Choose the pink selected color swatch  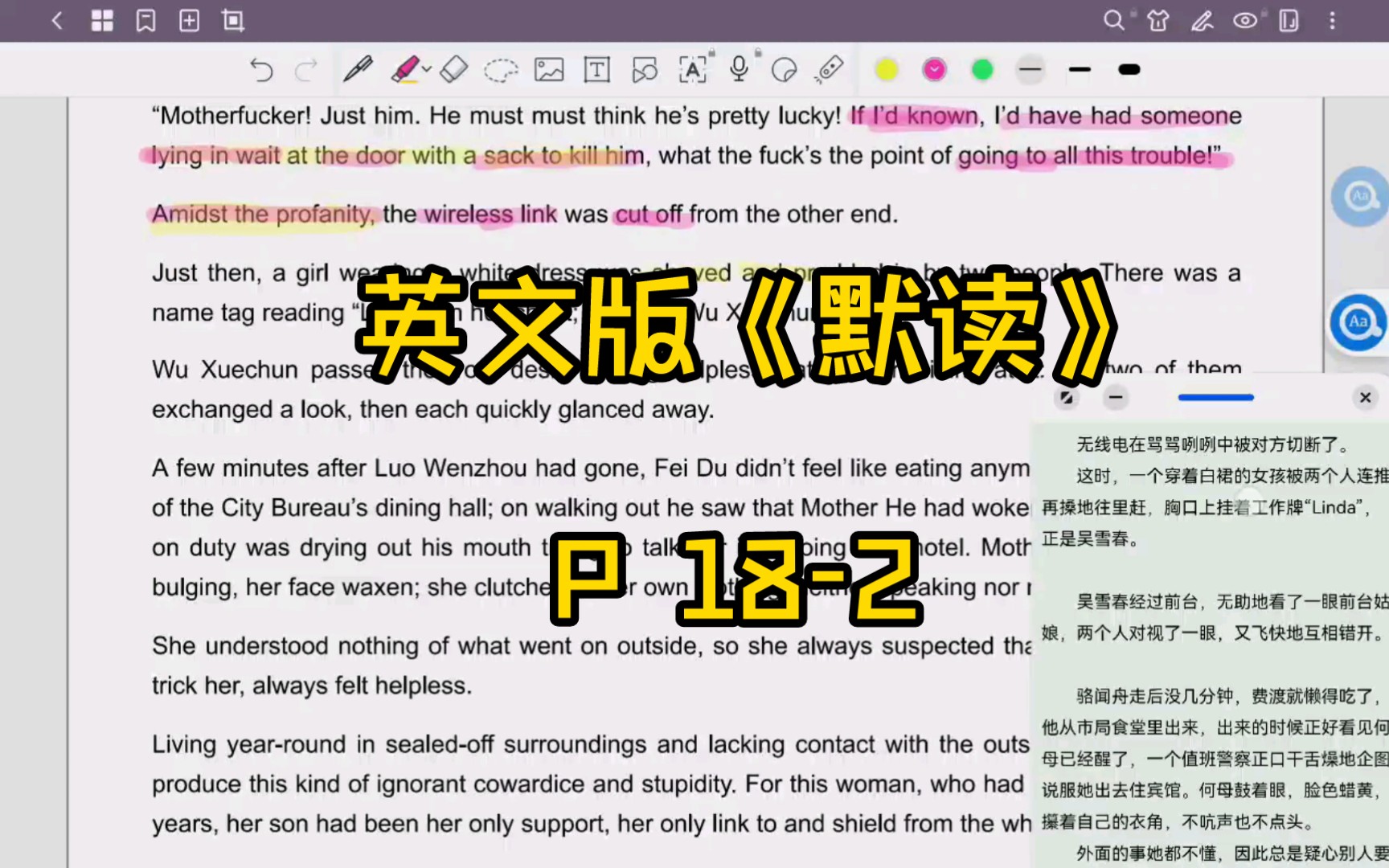point(934,70)
